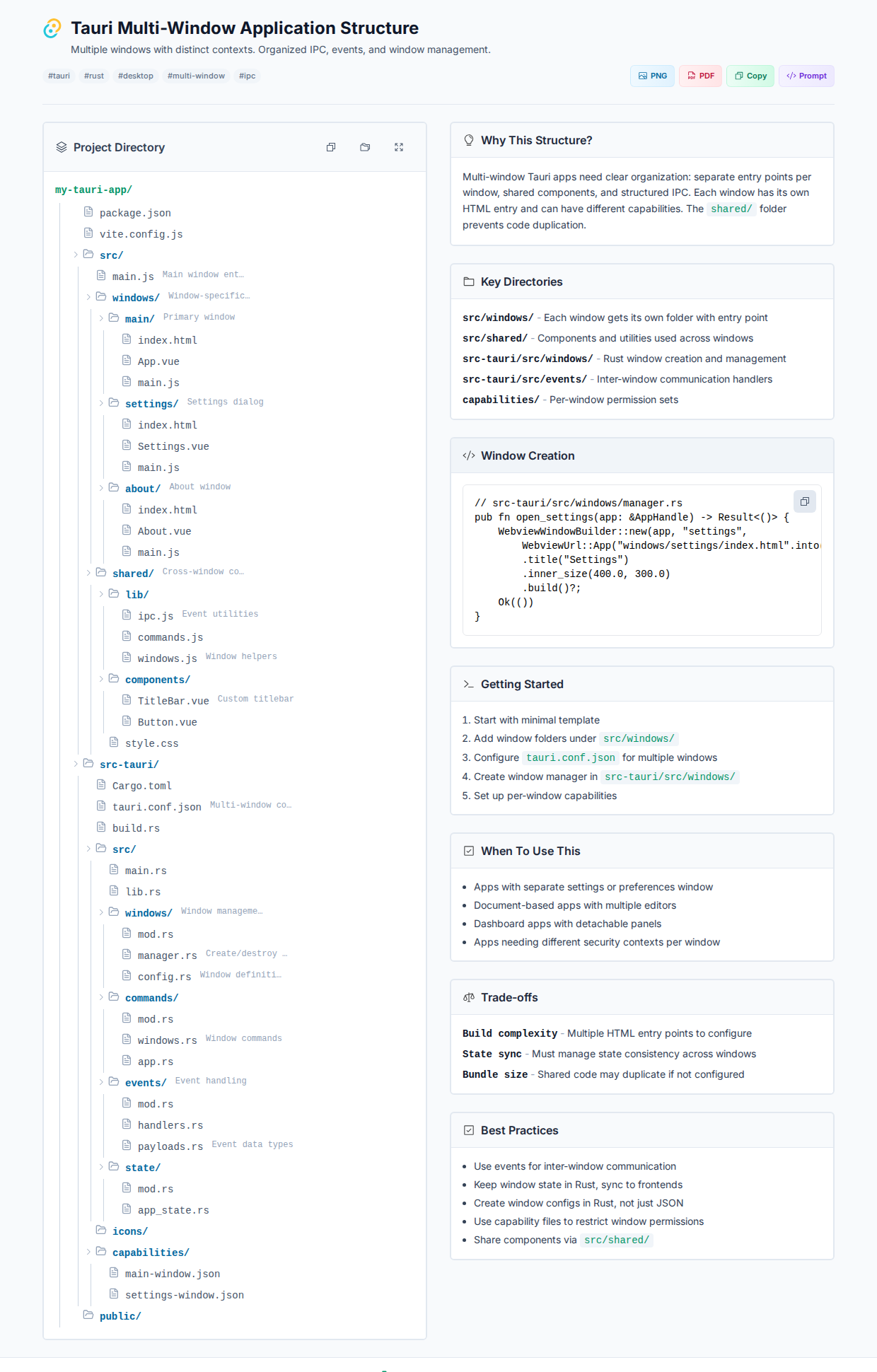
Task: Select tauri.conf.json file in the tree
Action: coord(156,807)
